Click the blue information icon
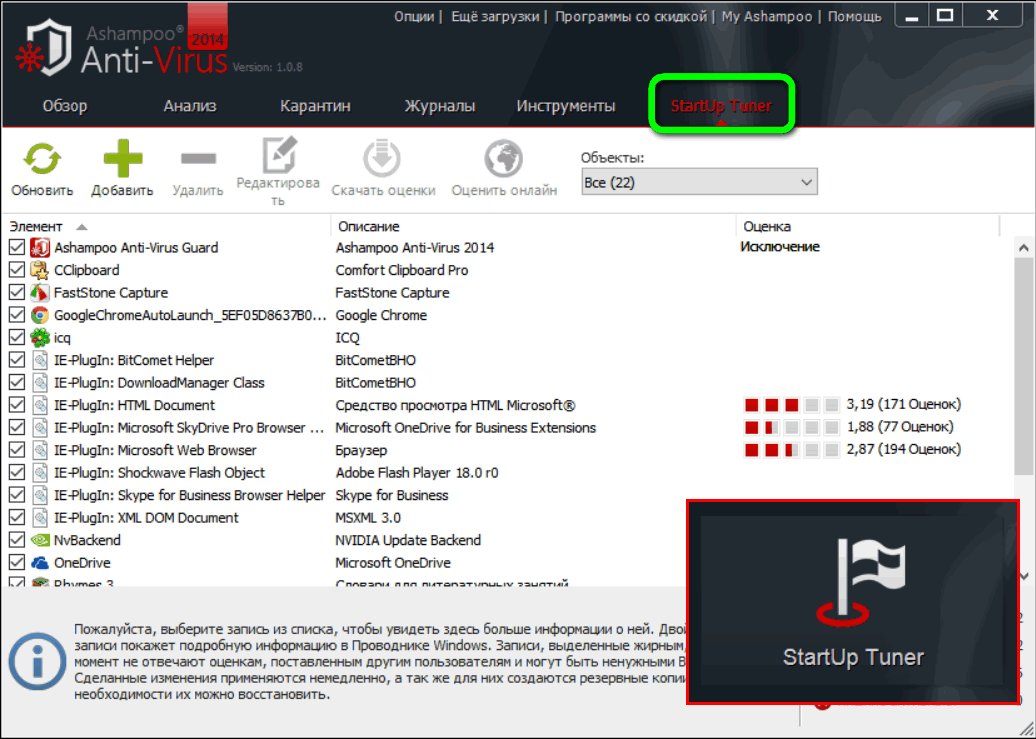This screenshot has width=1036, height=739. [37, 662]
